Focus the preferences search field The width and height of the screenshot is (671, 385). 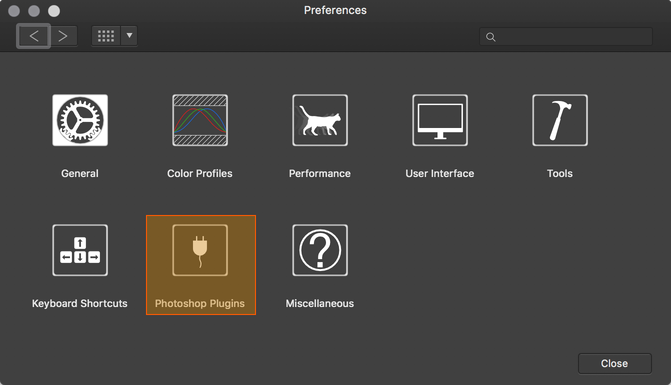(x=566, y=37)
